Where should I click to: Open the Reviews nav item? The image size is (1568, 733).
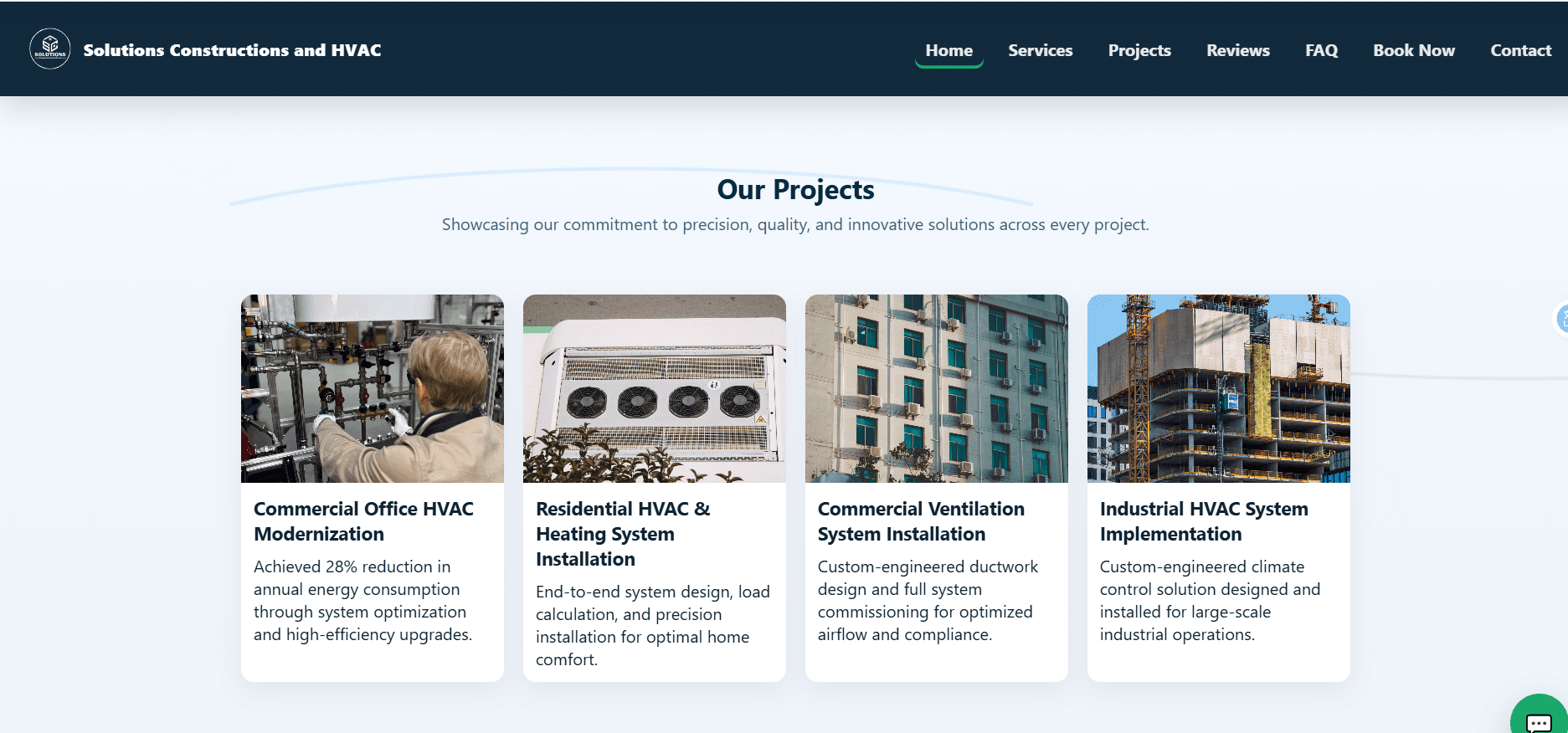coord(1237,50)
